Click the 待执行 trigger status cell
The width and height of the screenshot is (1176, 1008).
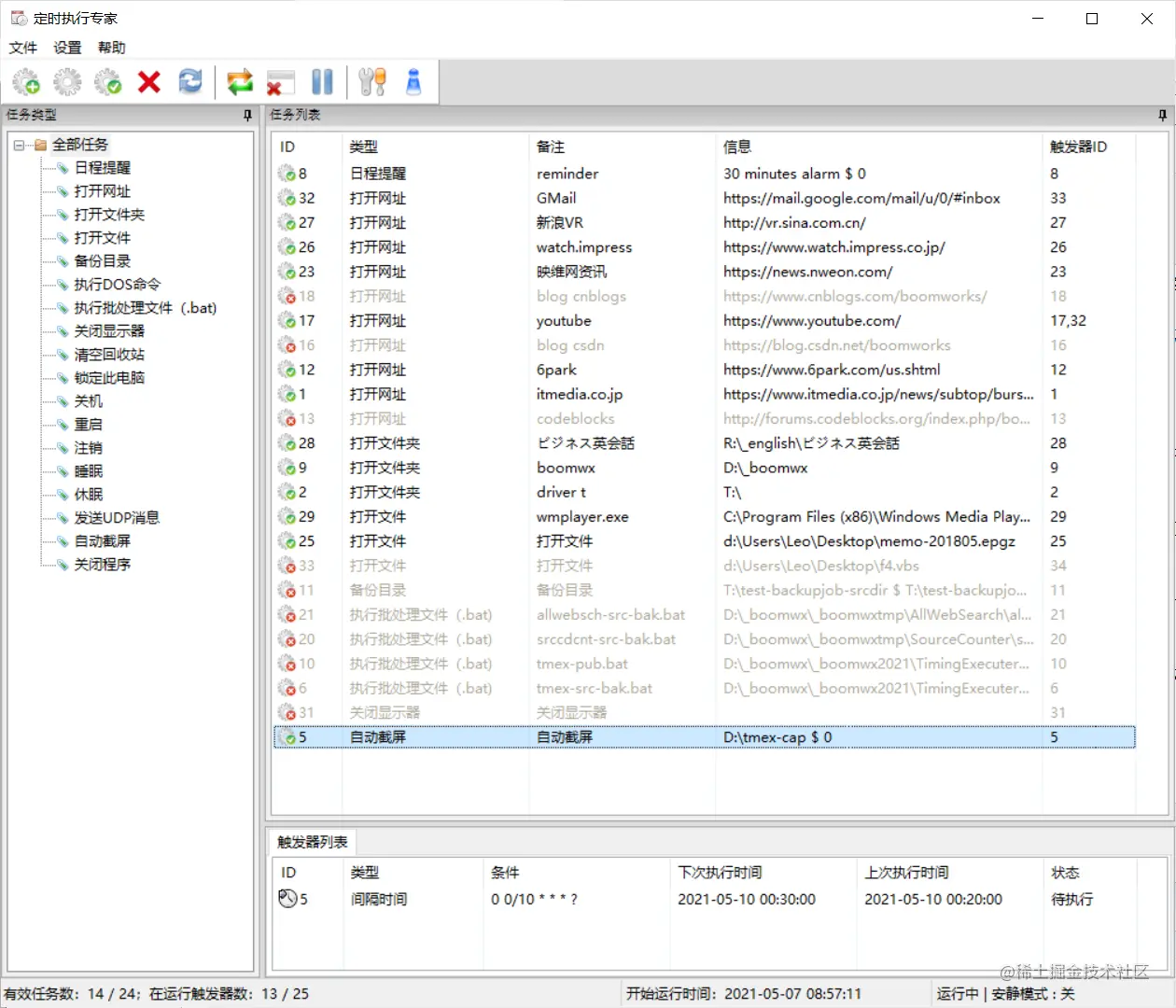tap(1071, 899)
